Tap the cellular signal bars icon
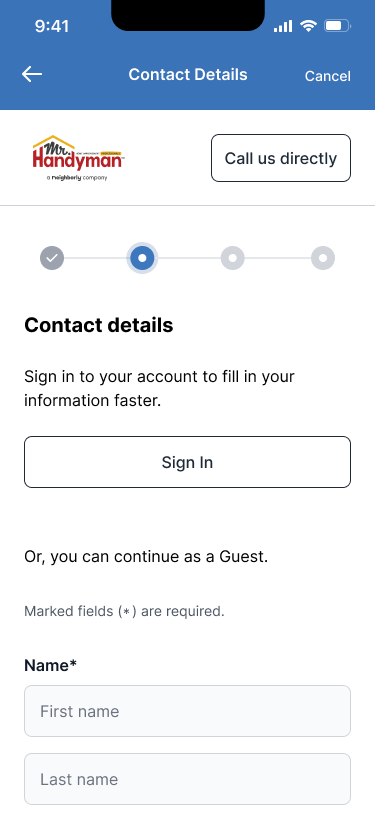The height and width of the screenshot is (823, 375). pyautogui.click(x=283, y=26)
